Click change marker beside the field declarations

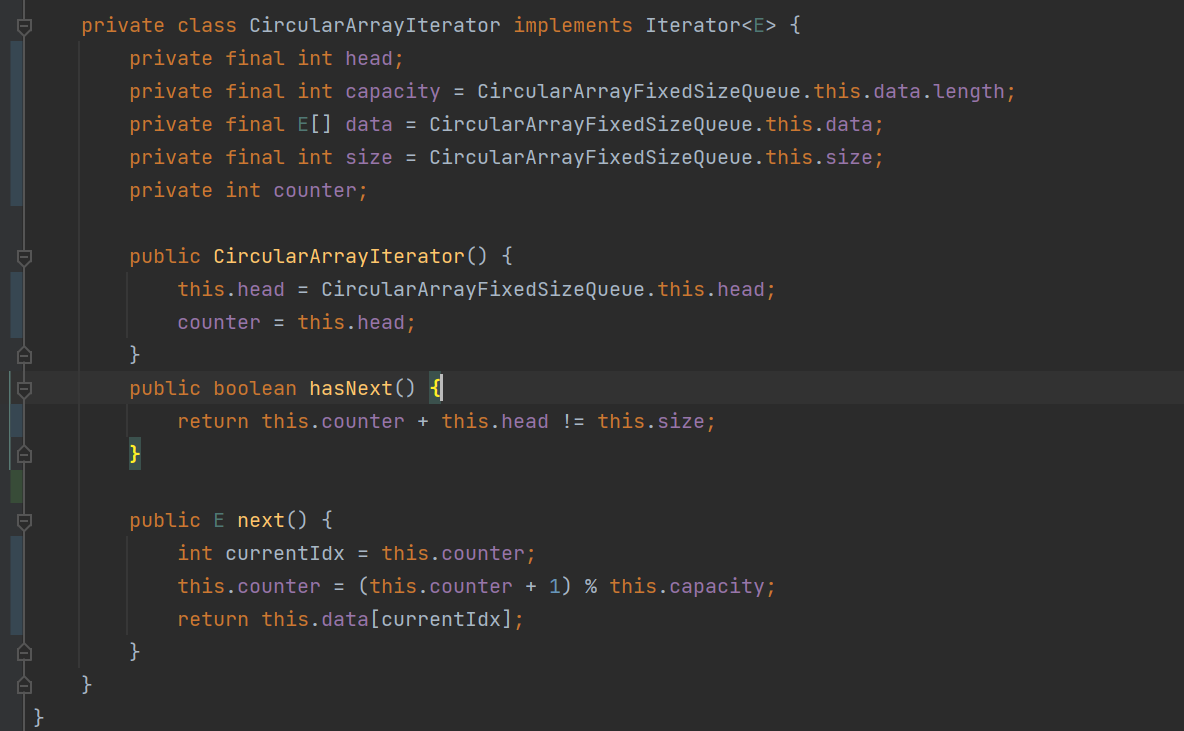click(x=16, y=124)
